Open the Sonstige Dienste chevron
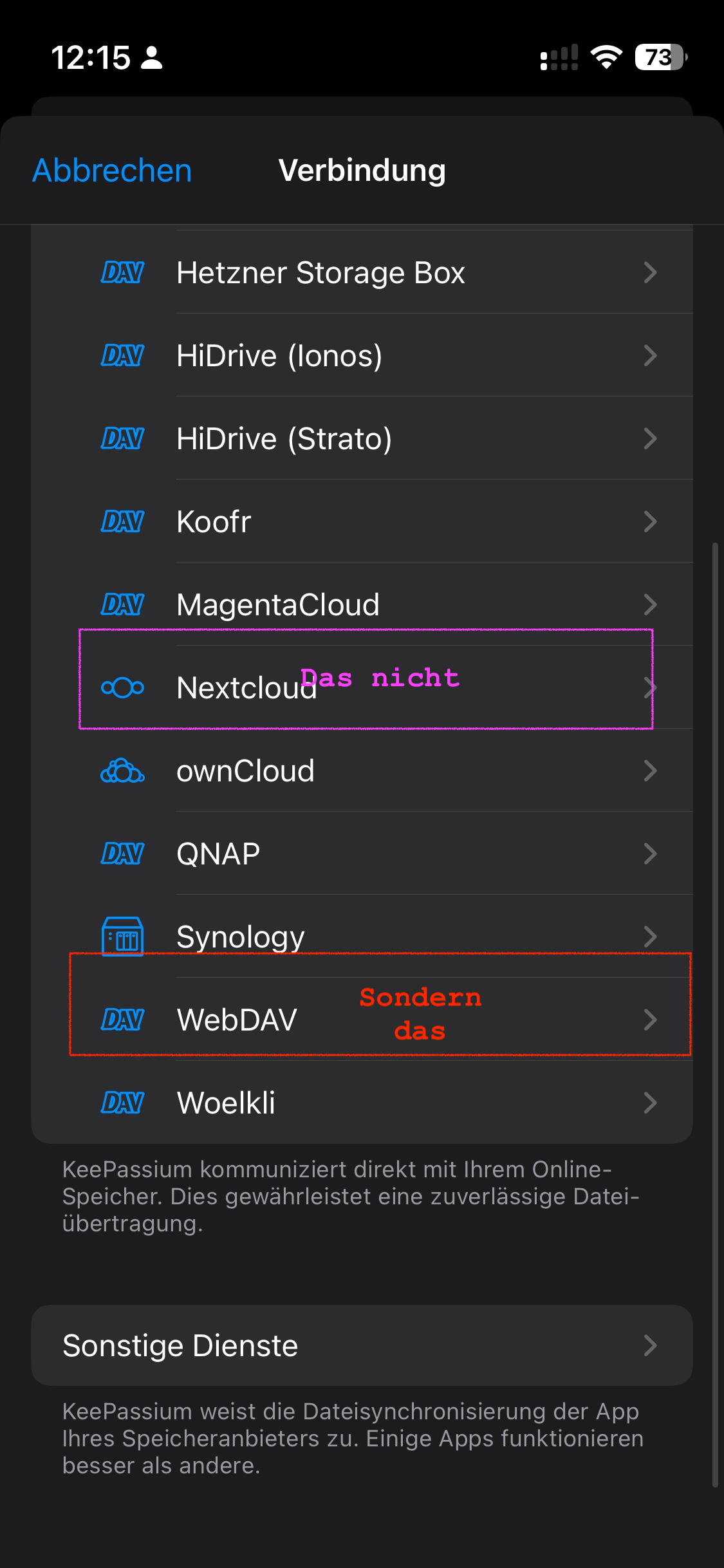 coord(650,1345)
